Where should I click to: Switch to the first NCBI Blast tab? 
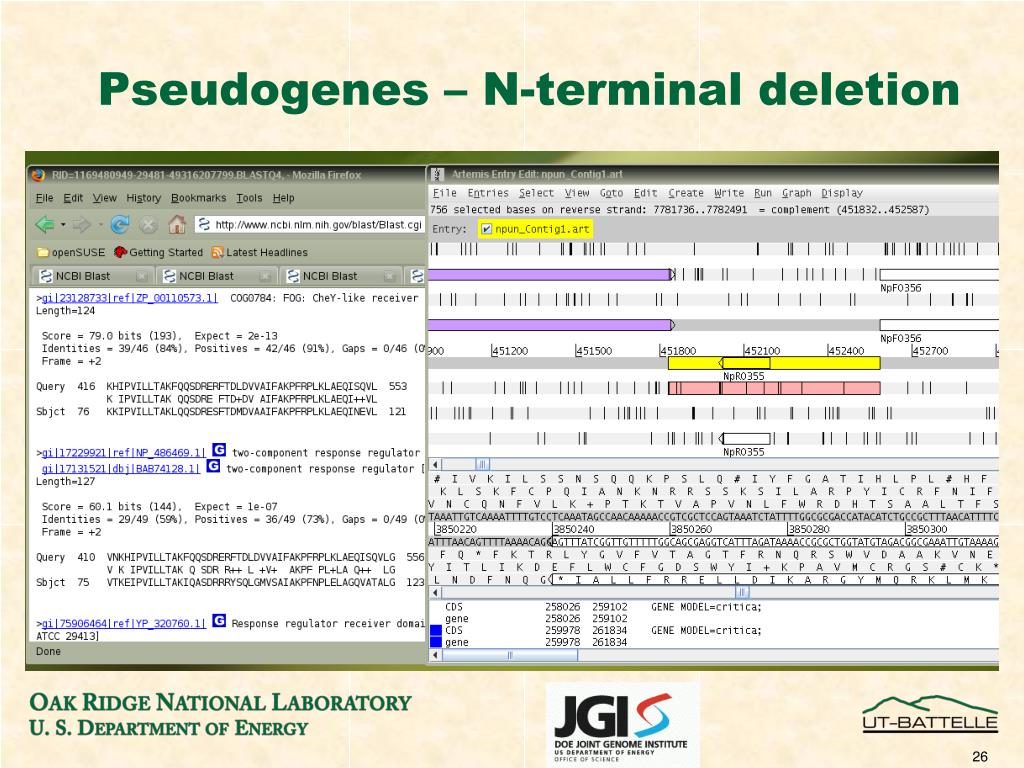[x=92, y=276]
